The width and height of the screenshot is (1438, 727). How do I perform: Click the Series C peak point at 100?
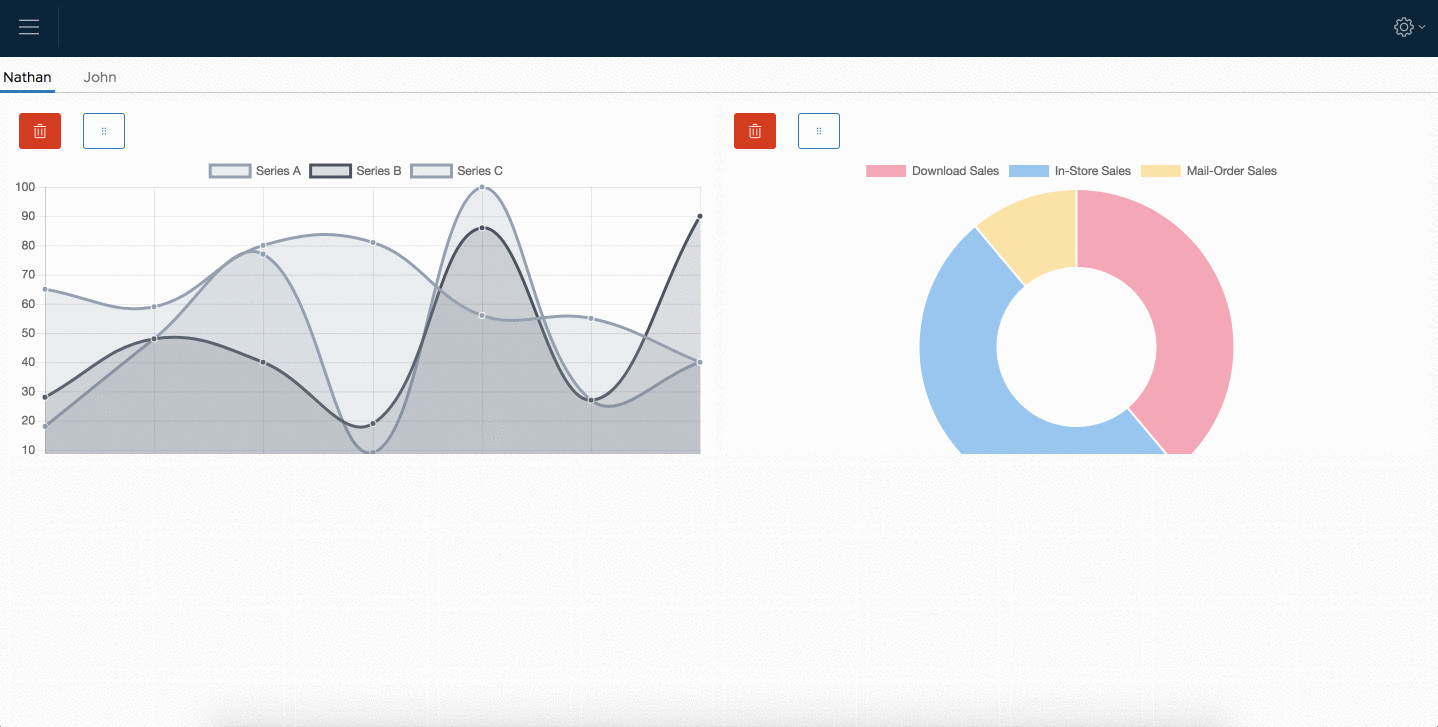point(482,187)
